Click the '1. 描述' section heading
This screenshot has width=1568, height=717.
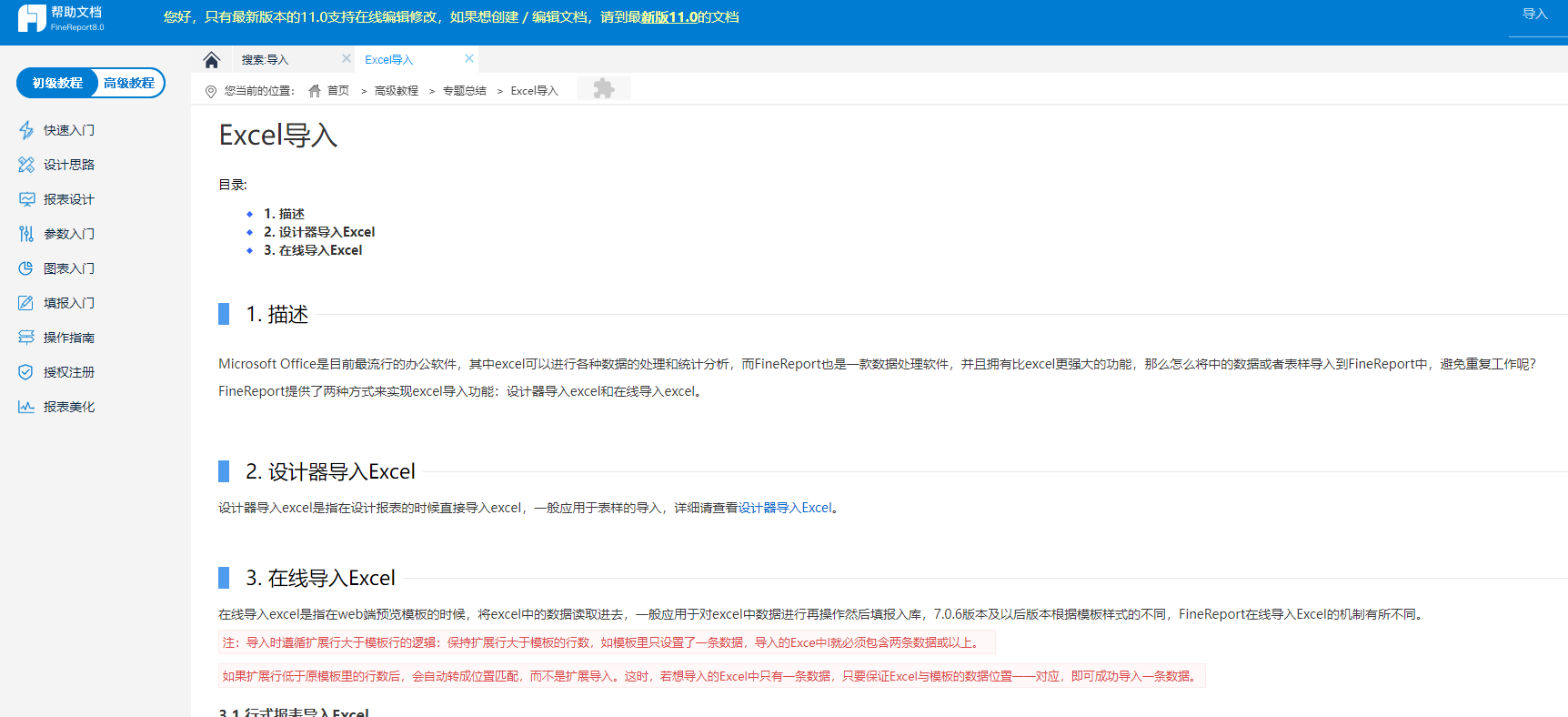click(x=277, y=315)
